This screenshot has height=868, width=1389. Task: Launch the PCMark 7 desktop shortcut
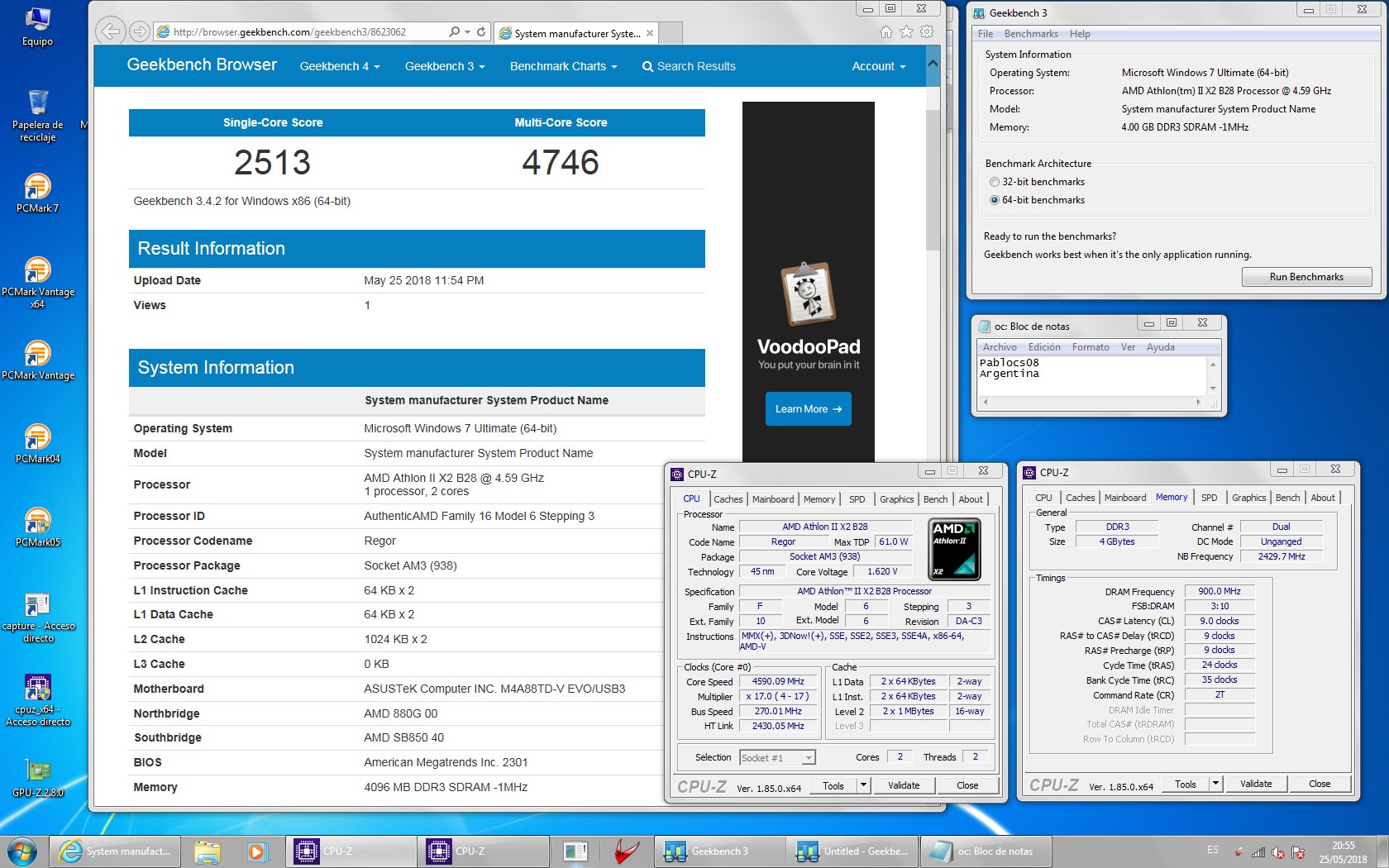37,193
